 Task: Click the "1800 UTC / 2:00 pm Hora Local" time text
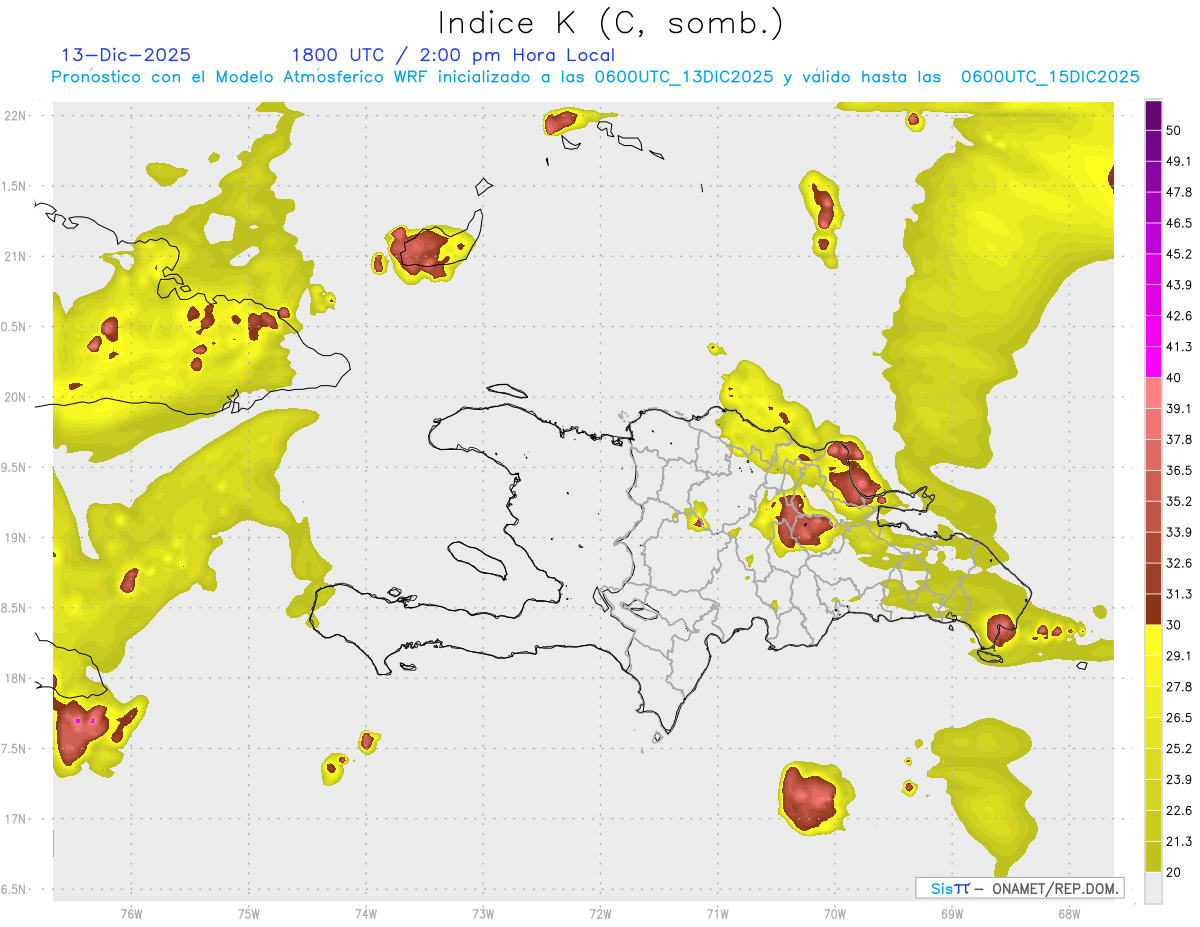point(453,55)
